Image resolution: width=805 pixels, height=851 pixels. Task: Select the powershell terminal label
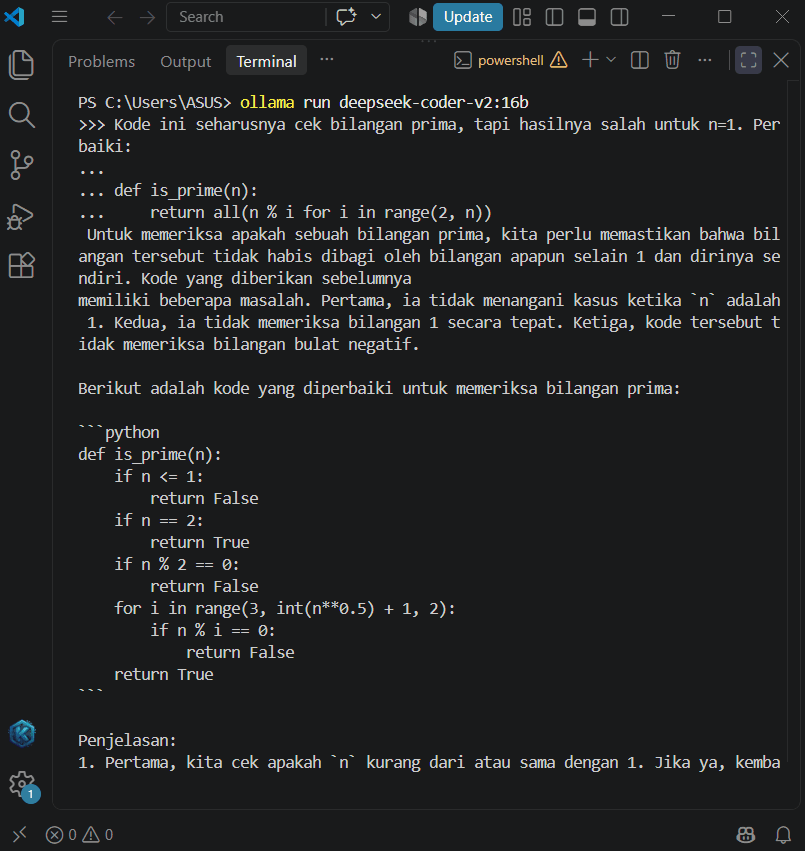[511, 60]
